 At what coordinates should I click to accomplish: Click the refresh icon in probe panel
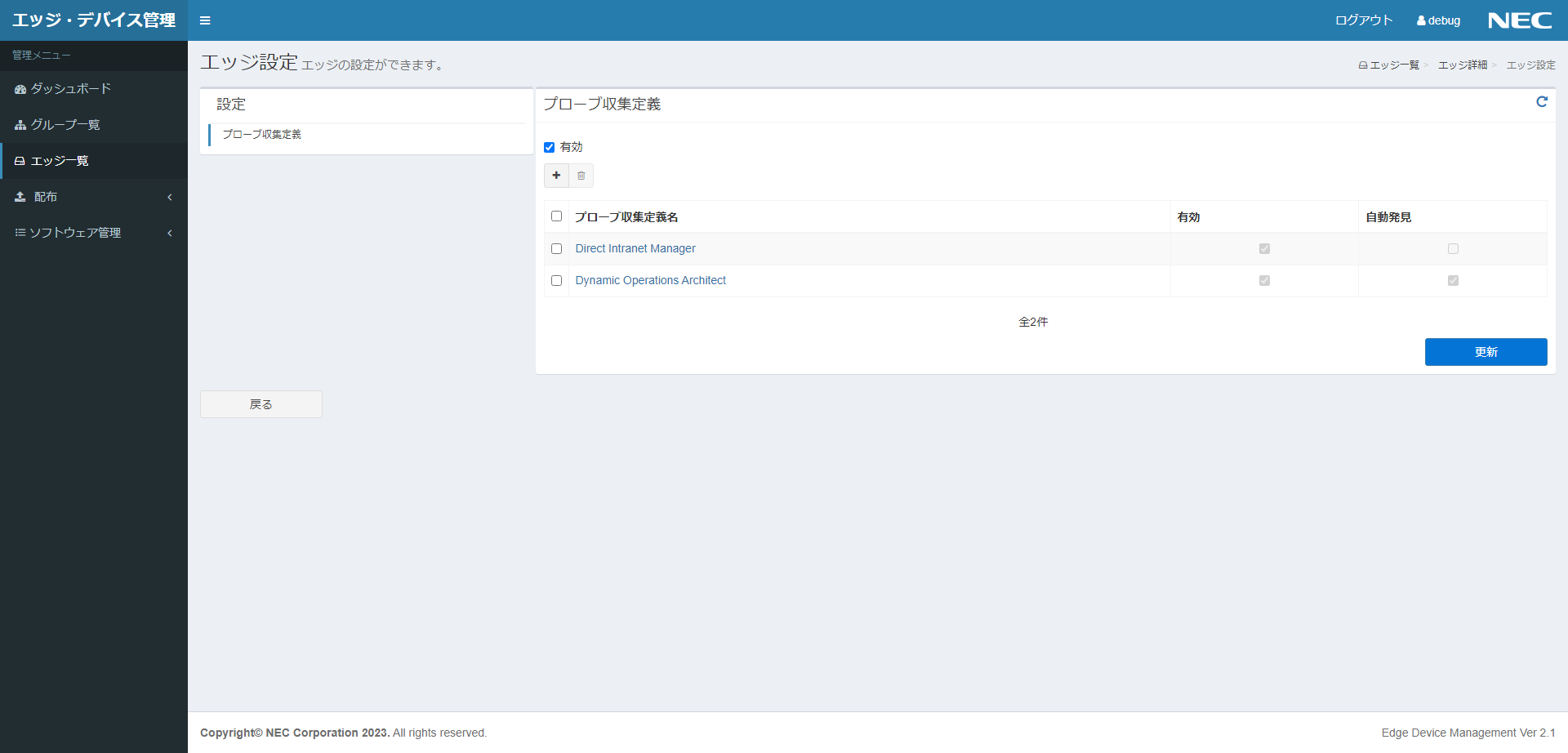(1541, 102)
